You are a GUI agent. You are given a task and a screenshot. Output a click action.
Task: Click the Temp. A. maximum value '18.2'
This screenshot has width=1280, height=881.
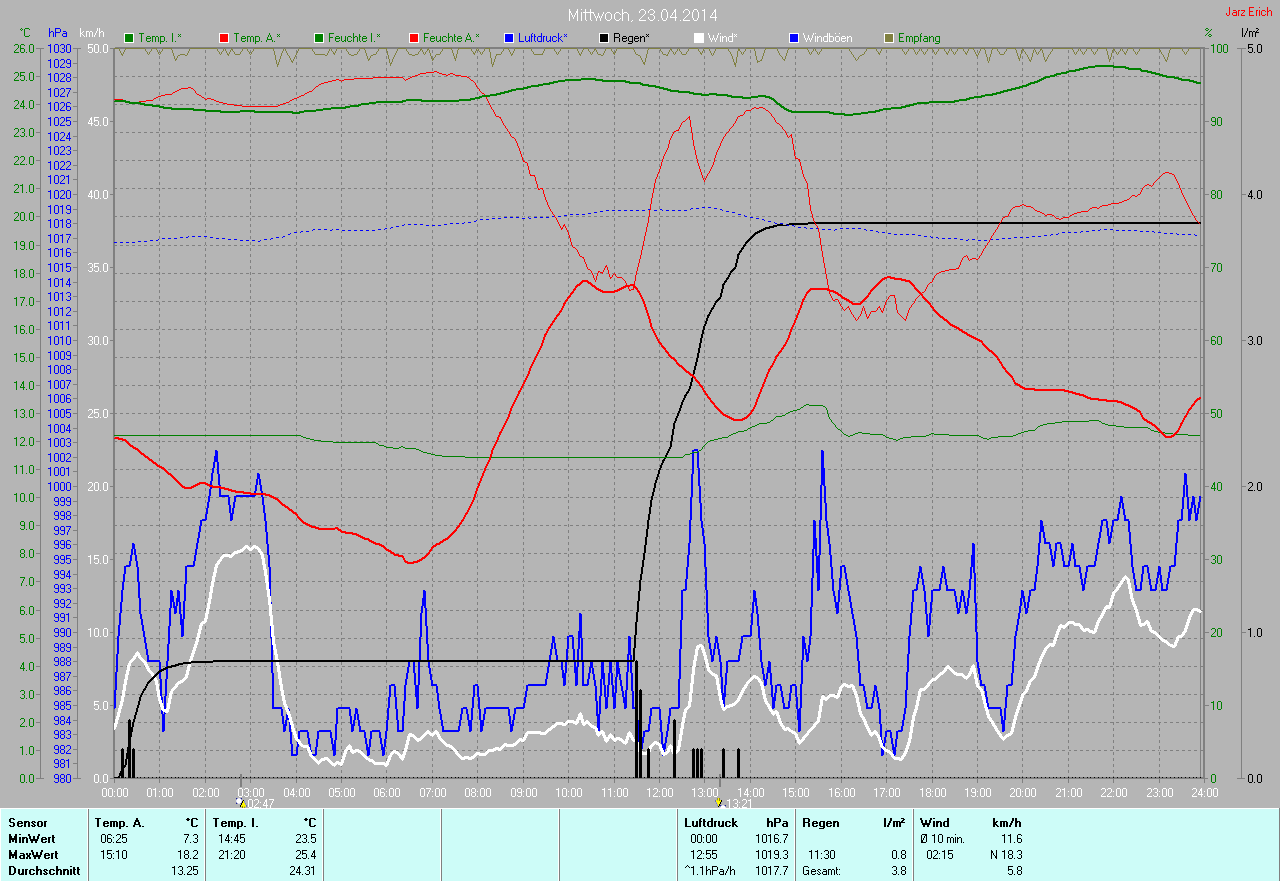tap(188, 855)
